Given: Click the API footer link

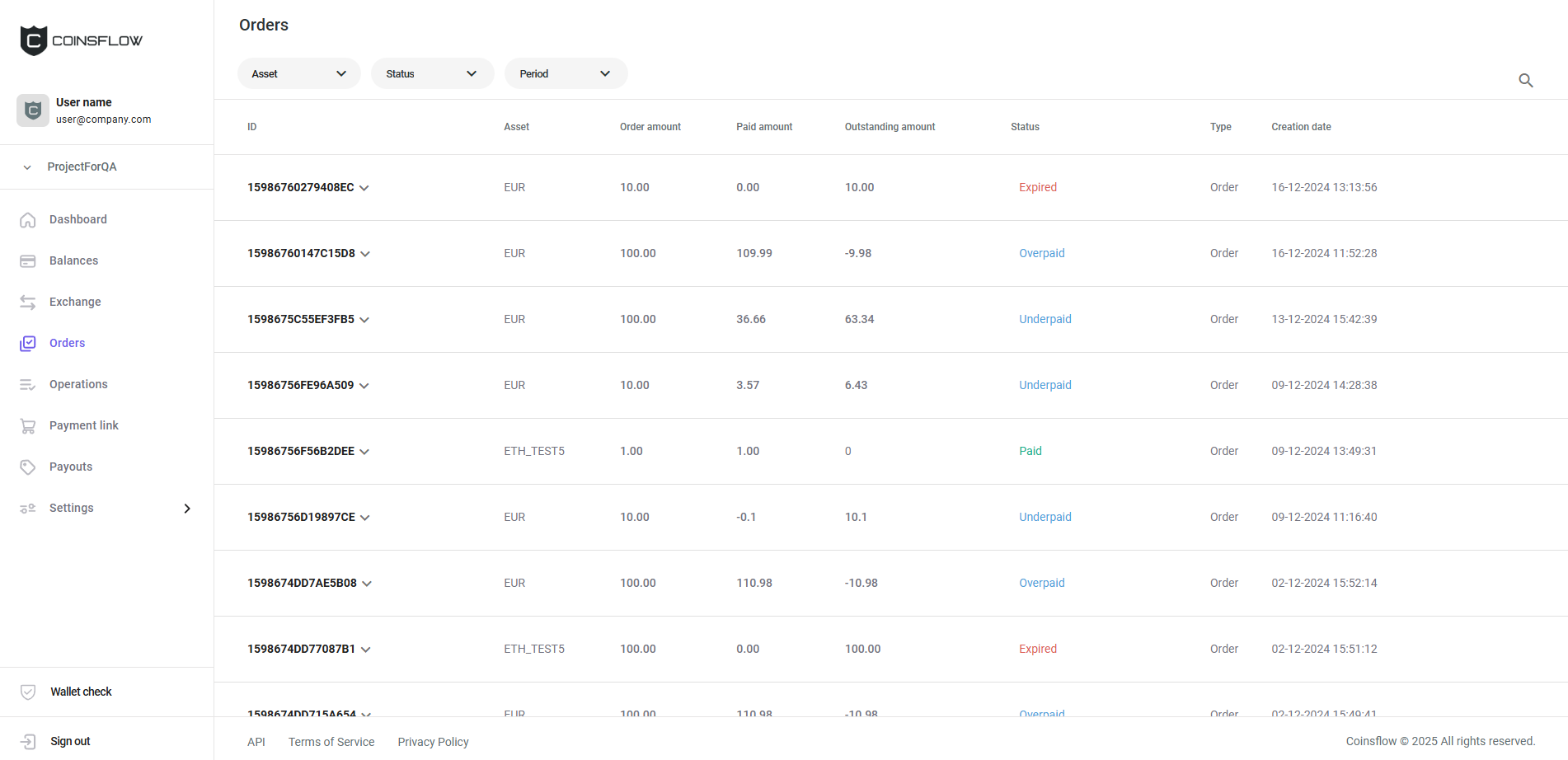Looking at the screenshot, I should pyautogui.click(x=256, y=742).
